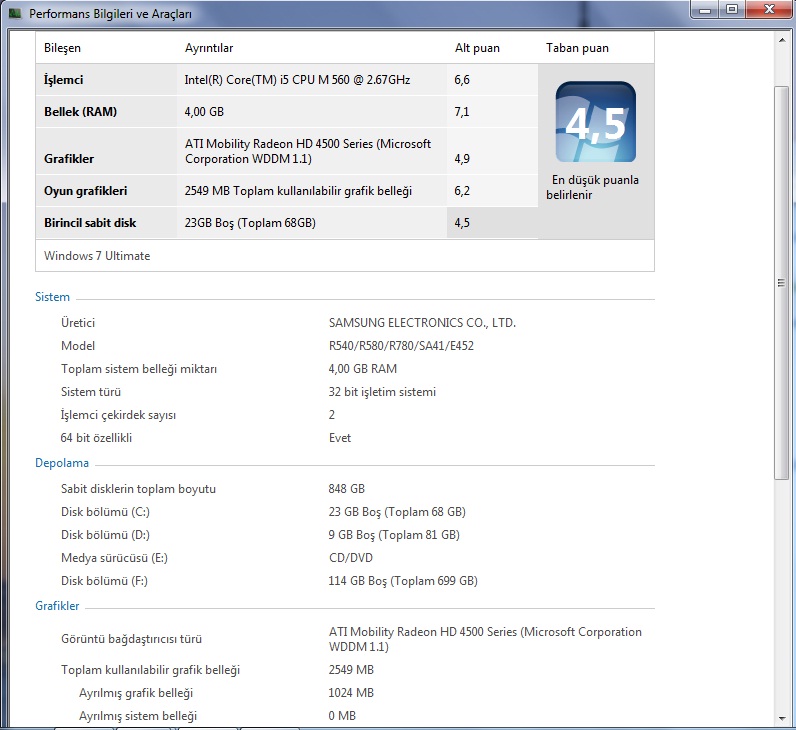
Task: Click the Taban puan column header
Action: [x=577, y=48]
